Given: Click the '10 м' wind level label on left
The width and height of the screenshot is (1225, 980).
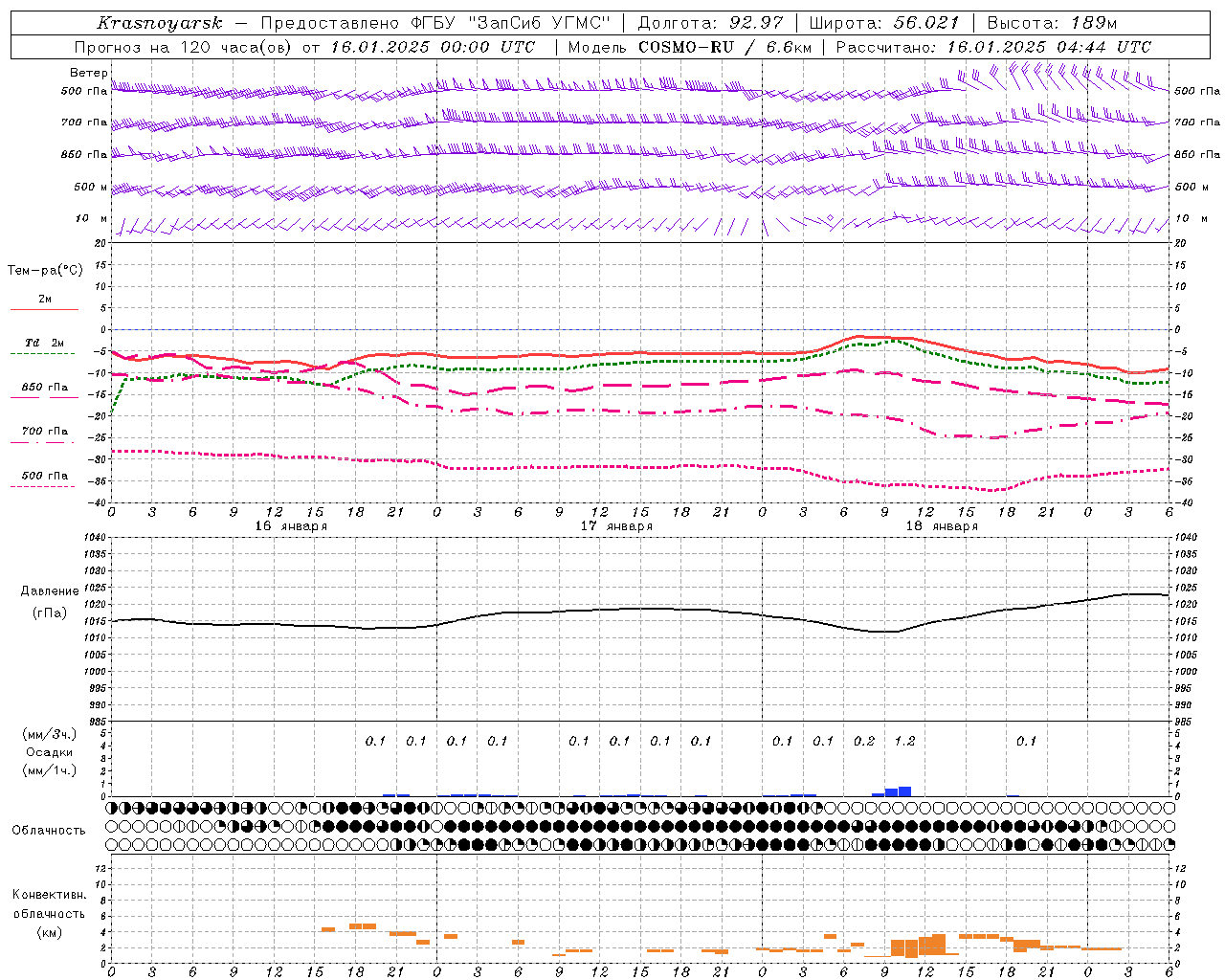Looking at the screenshot, I should pos(92,218).
